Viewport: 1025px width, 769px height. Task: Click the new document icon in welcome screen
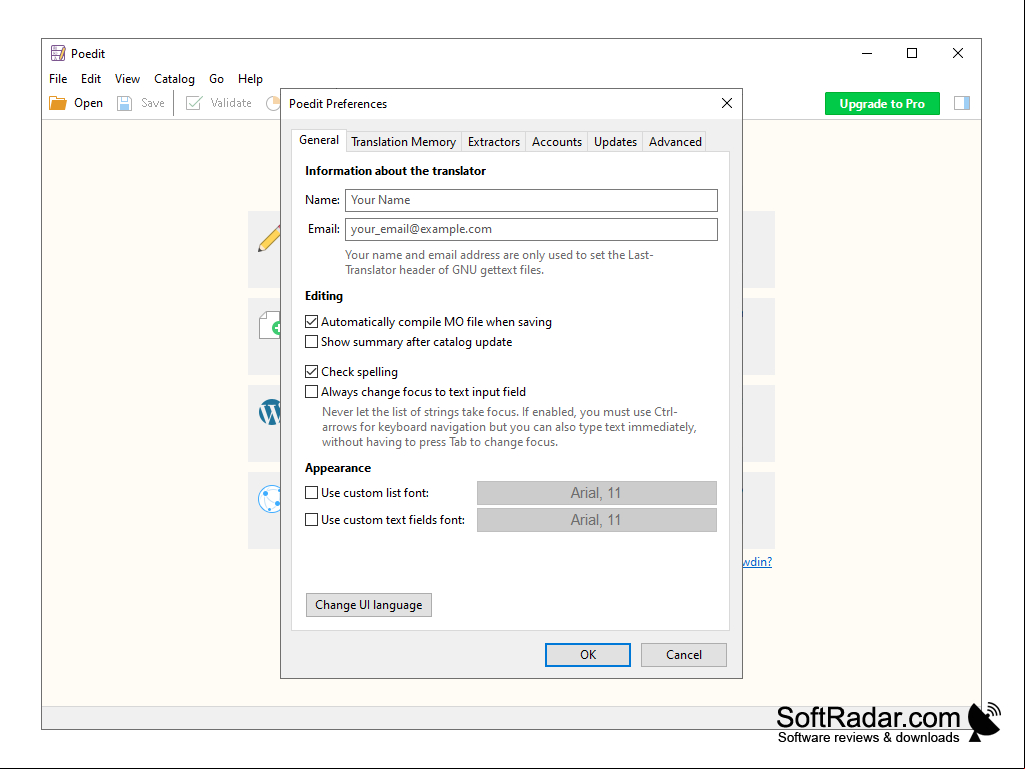click(x=269, y=325)
